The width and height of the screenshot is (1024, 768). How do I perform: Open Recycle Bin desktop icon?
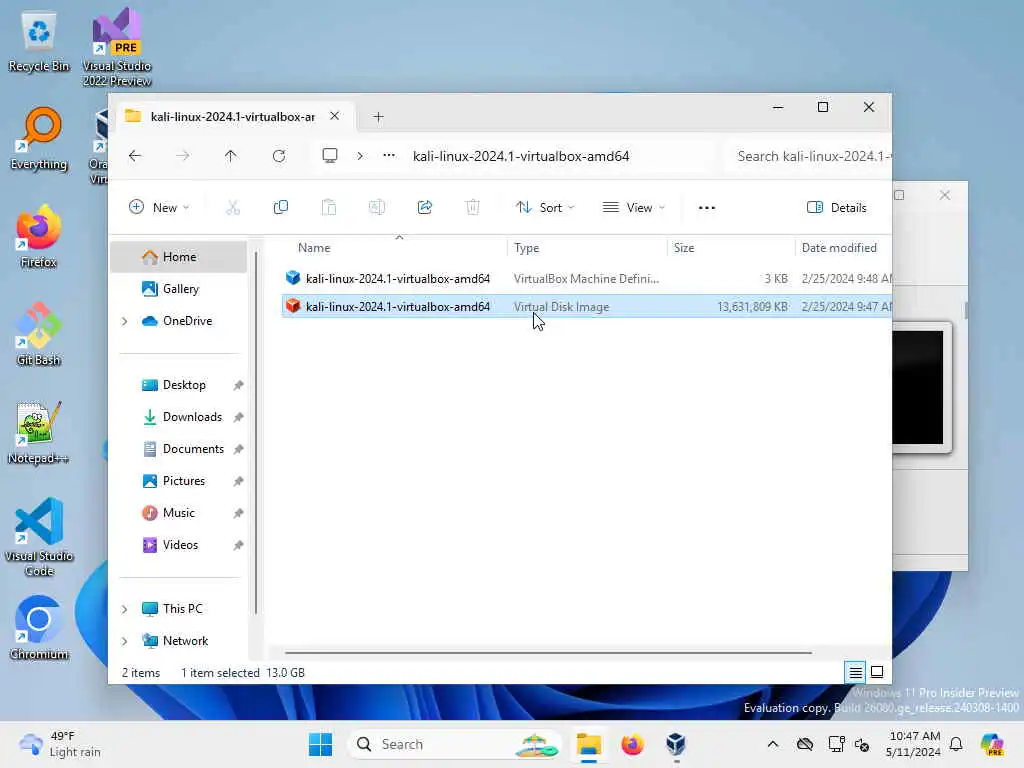pyautogui.click(x=39, y=42)
